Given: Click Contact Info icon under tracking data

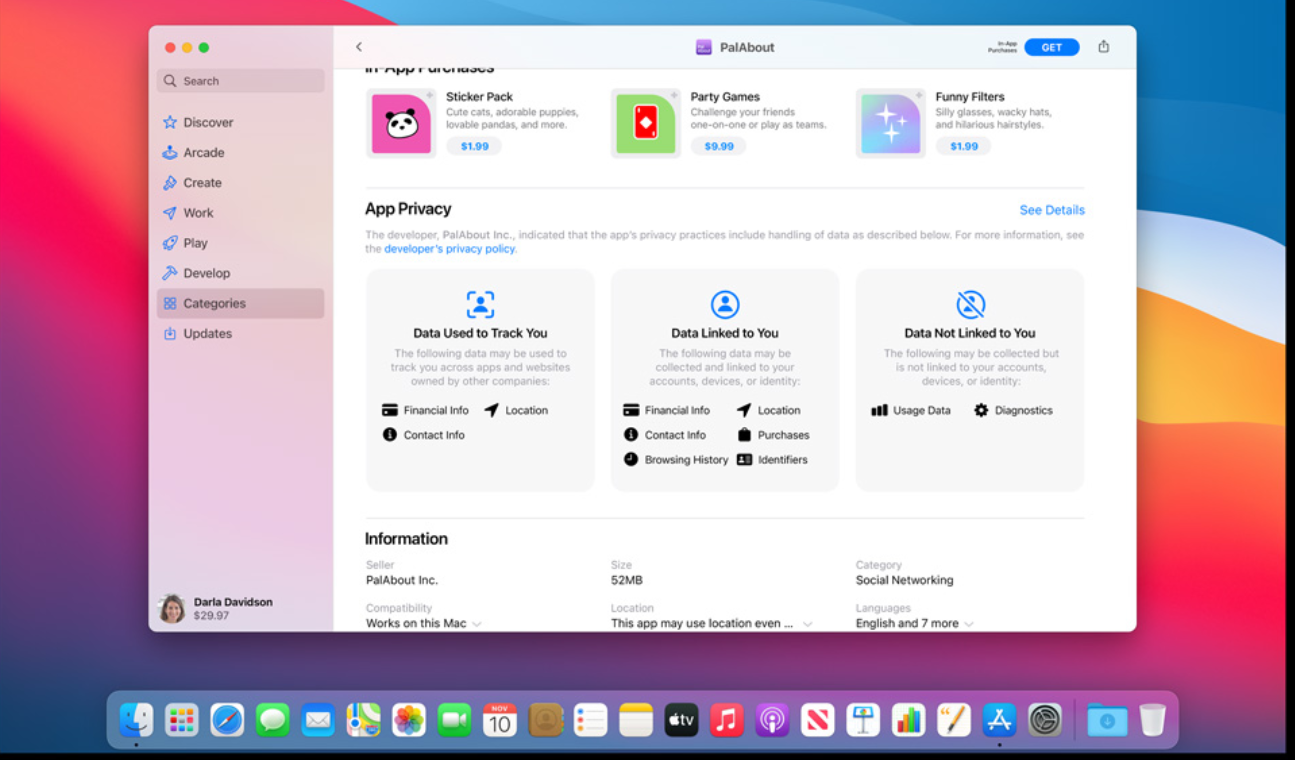Looking at the screenshot, I should click(390, 435).
